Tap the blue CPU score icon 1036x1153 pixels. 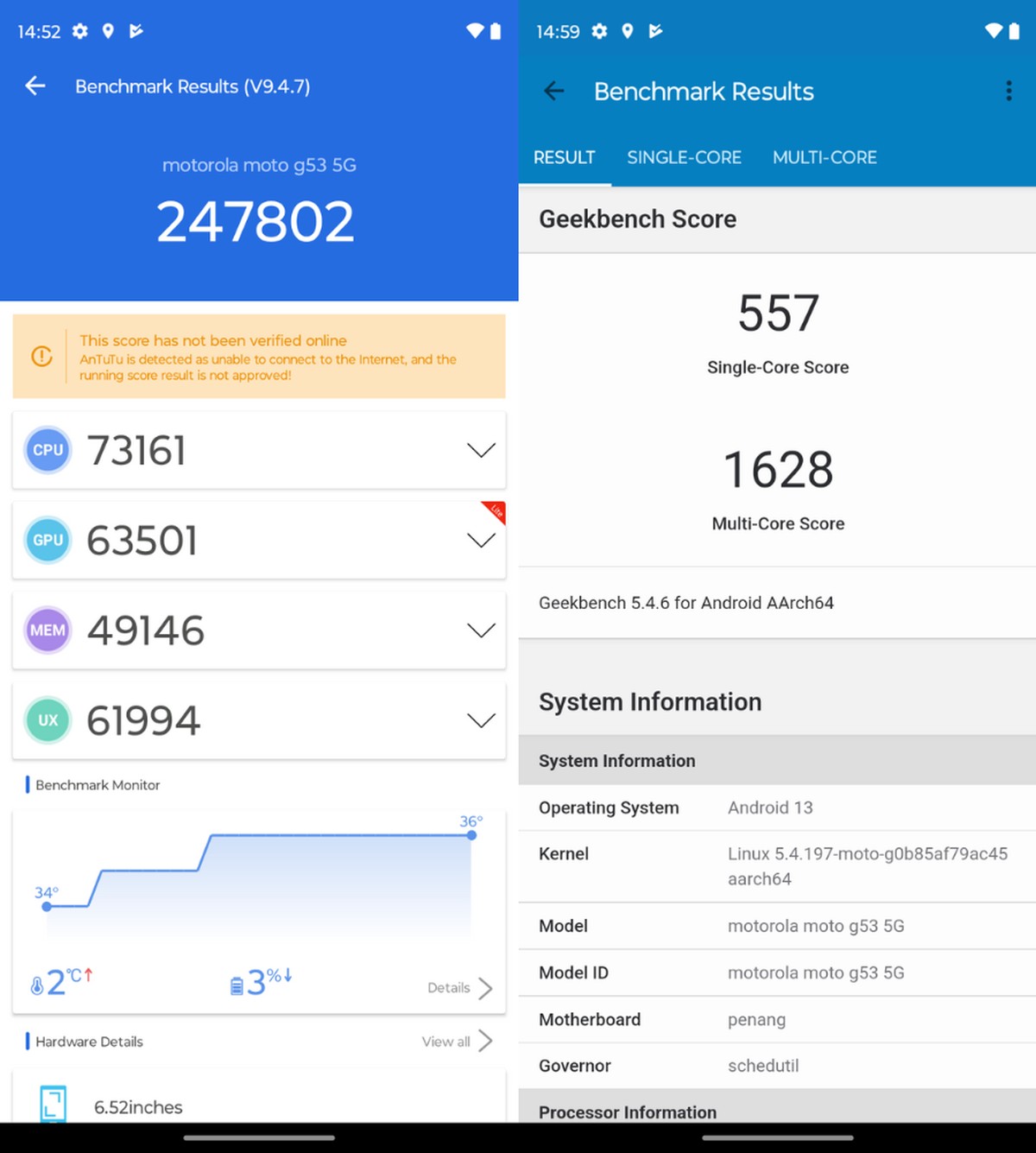point(47,450)
